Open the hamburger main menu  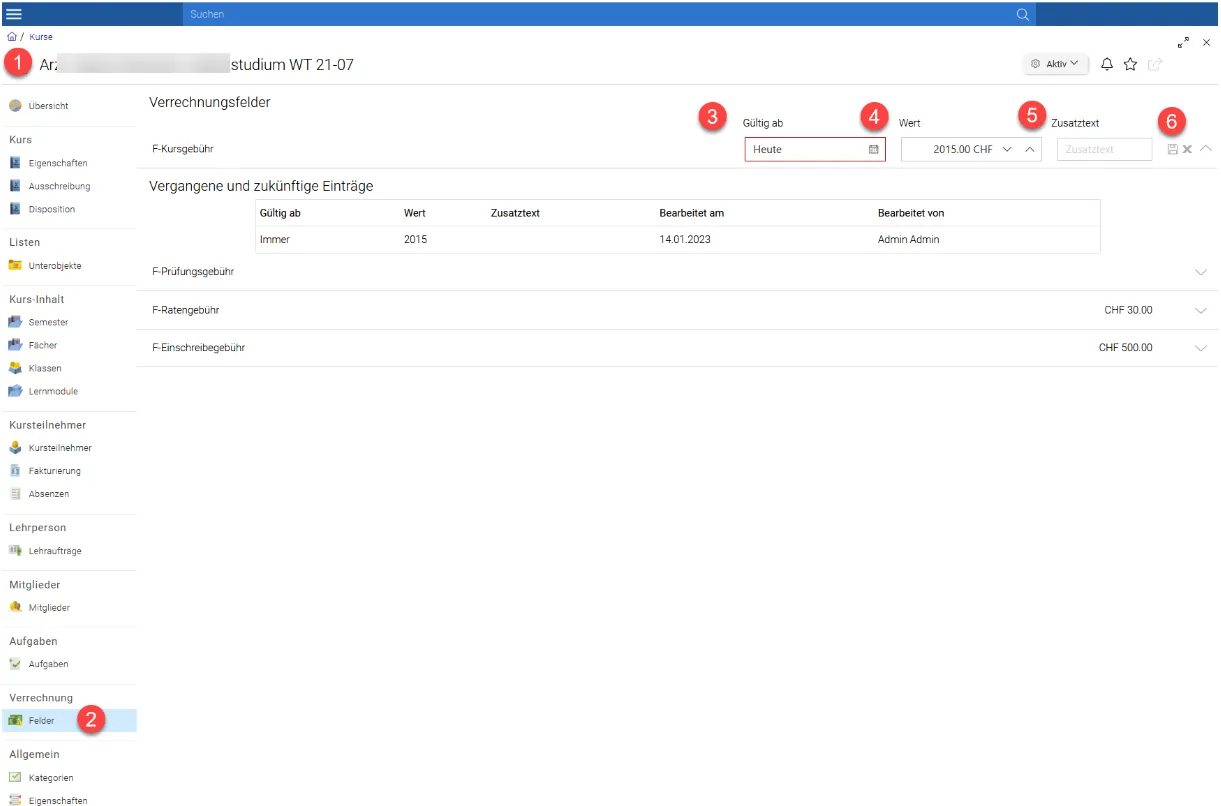pos(14,14)
